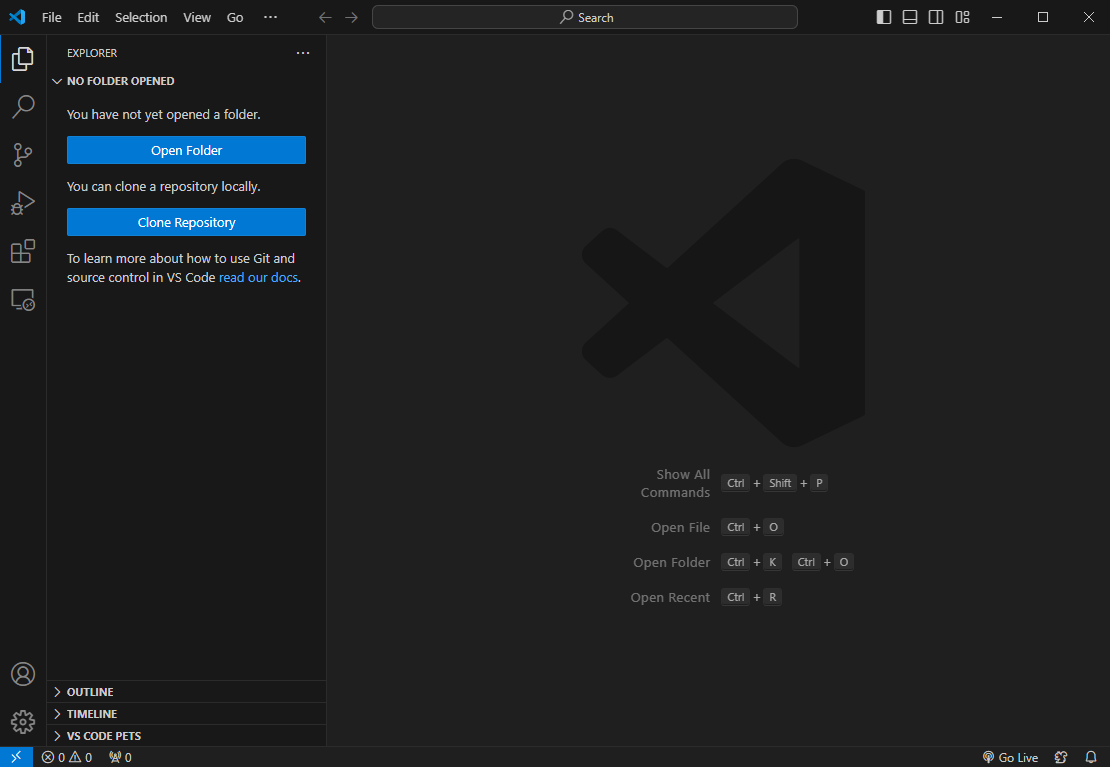Open the Accounts menu icon
Viewport: 1110px width, 767px height.
(23, 674)
